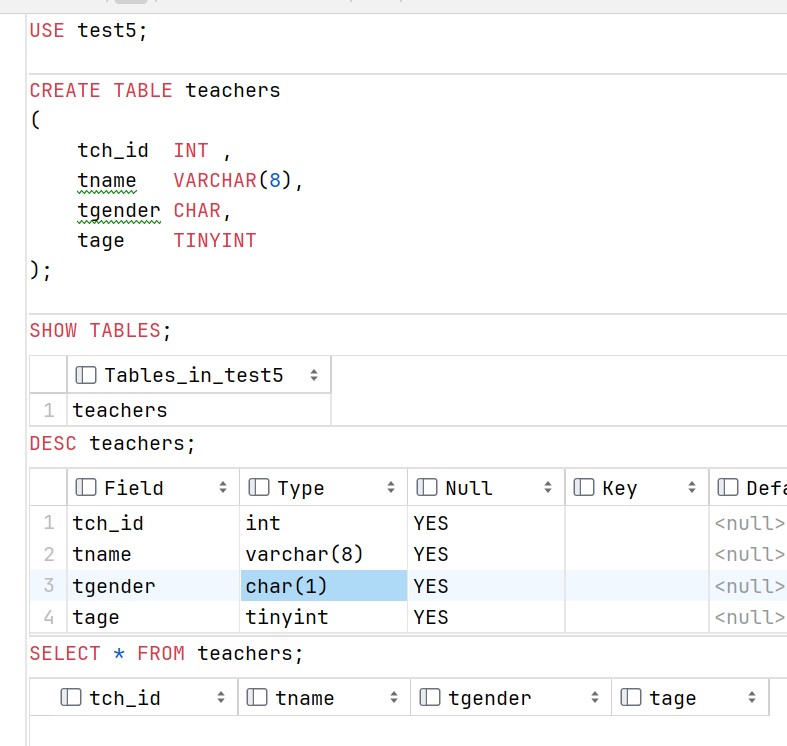
Task: Click the underlined 'tname' in CREATE statement
Action: pos(107,180)
